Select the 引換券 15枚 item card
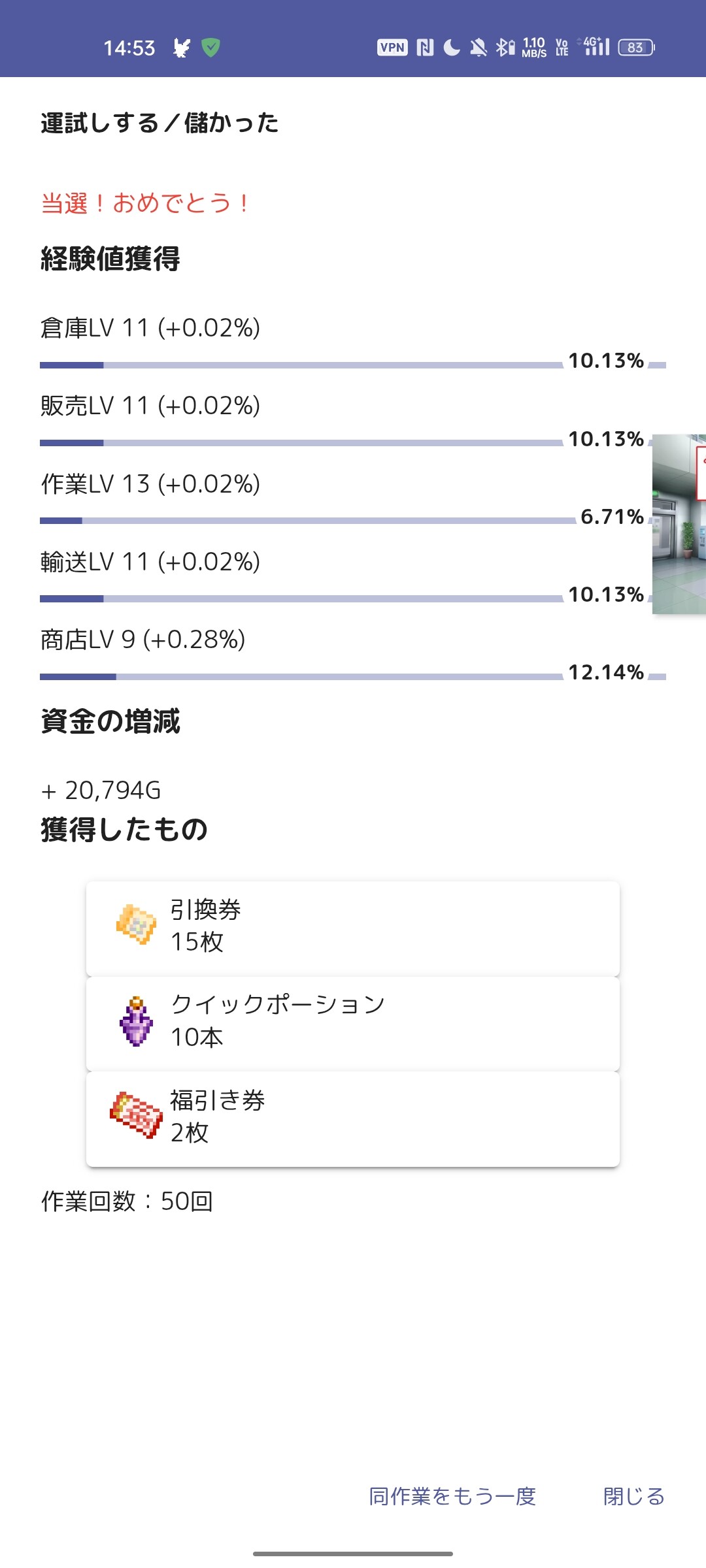706x1568 pixels. coord(353,928)
